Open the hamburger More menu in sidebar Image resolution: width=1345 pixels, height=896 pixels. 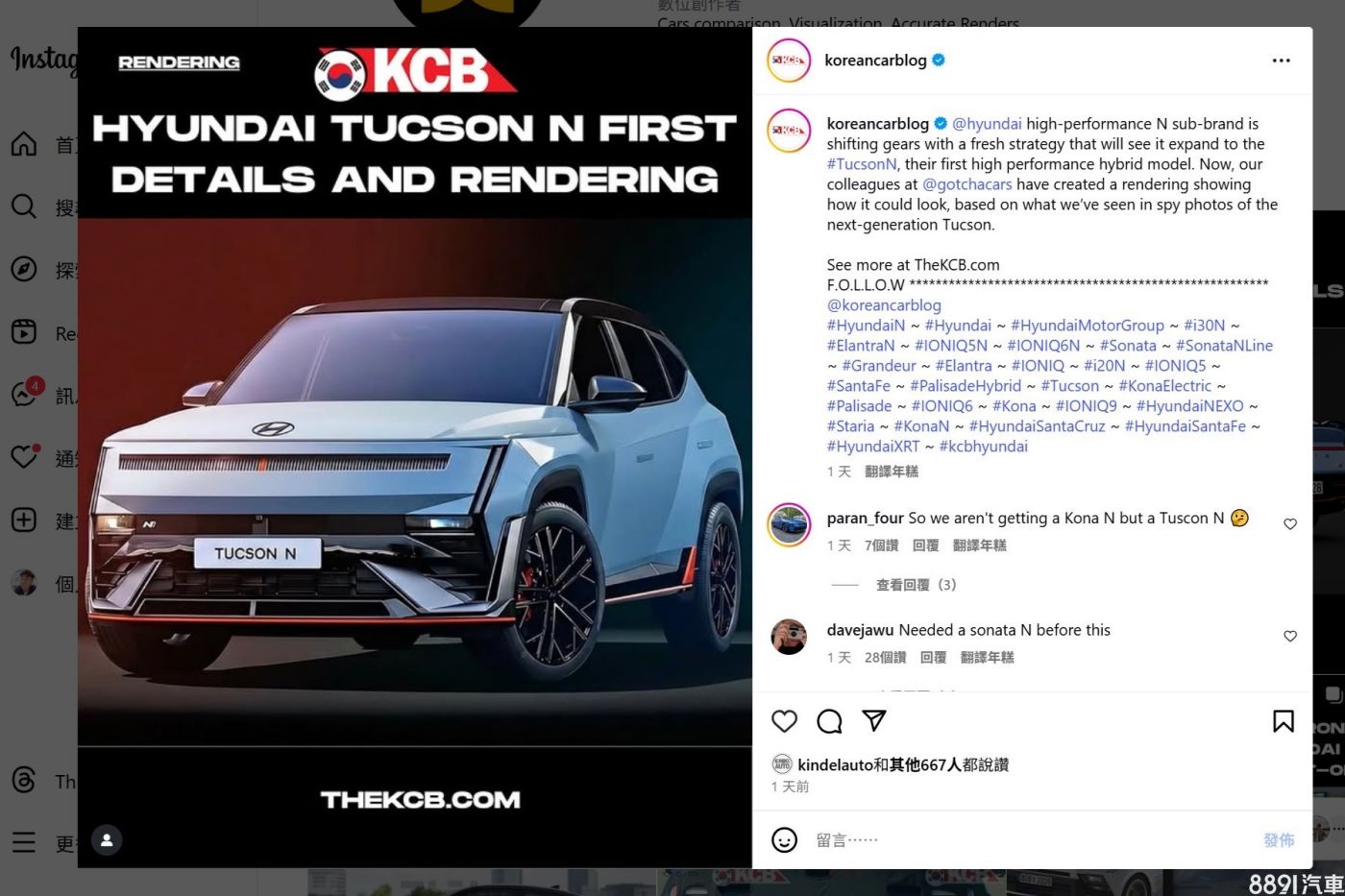click(24, 843)
